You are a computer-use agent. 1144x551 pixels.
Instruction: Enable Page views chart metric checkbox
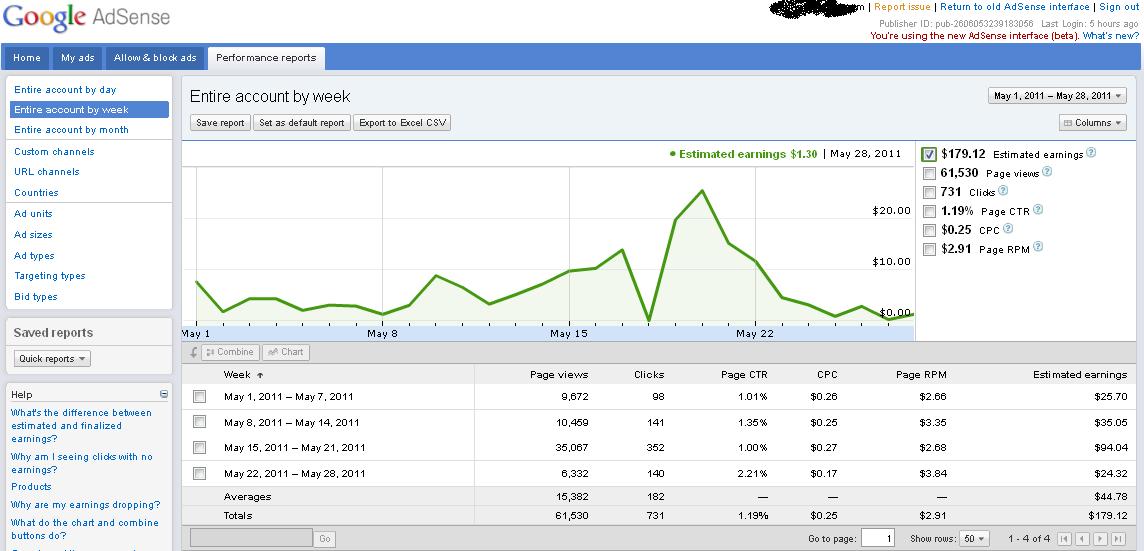point(929,174)
